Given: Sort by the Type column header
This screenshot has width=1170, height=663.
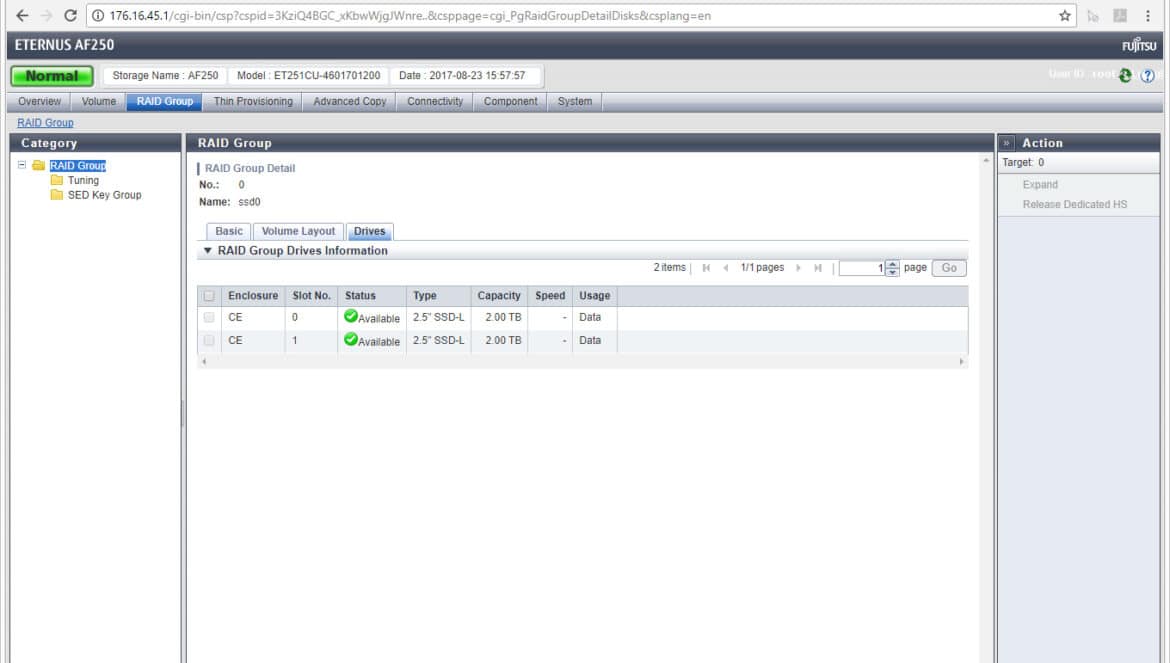Looking at the screenshot, I should coord(439,296).
